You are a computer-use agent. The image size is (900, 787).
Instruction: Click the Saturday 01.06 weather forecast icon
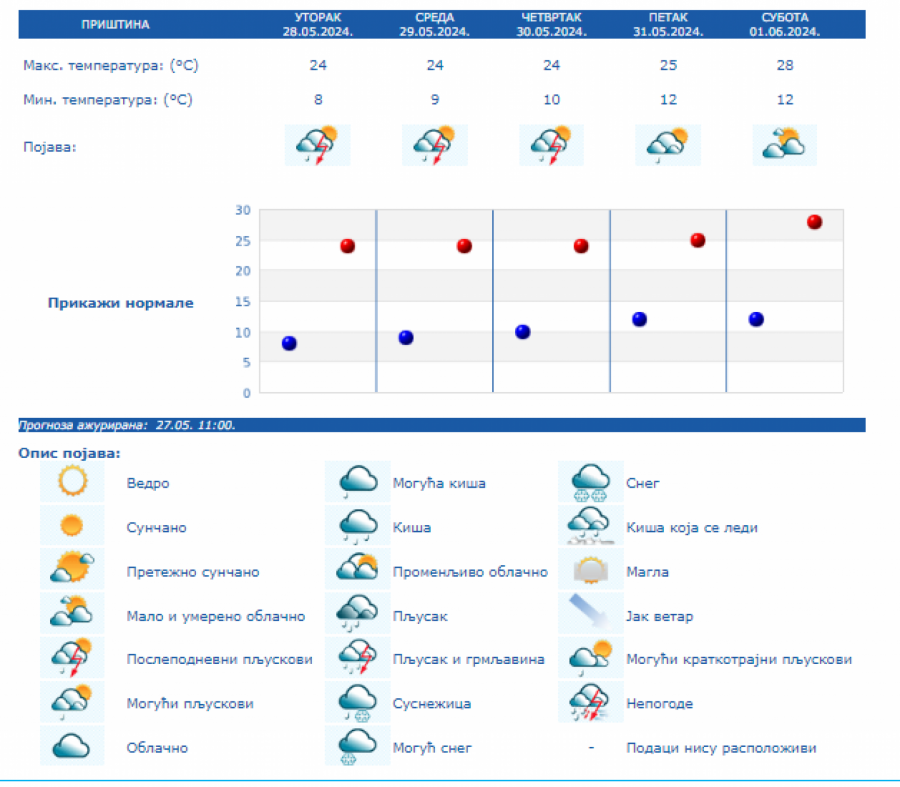[x=784, y=145]
